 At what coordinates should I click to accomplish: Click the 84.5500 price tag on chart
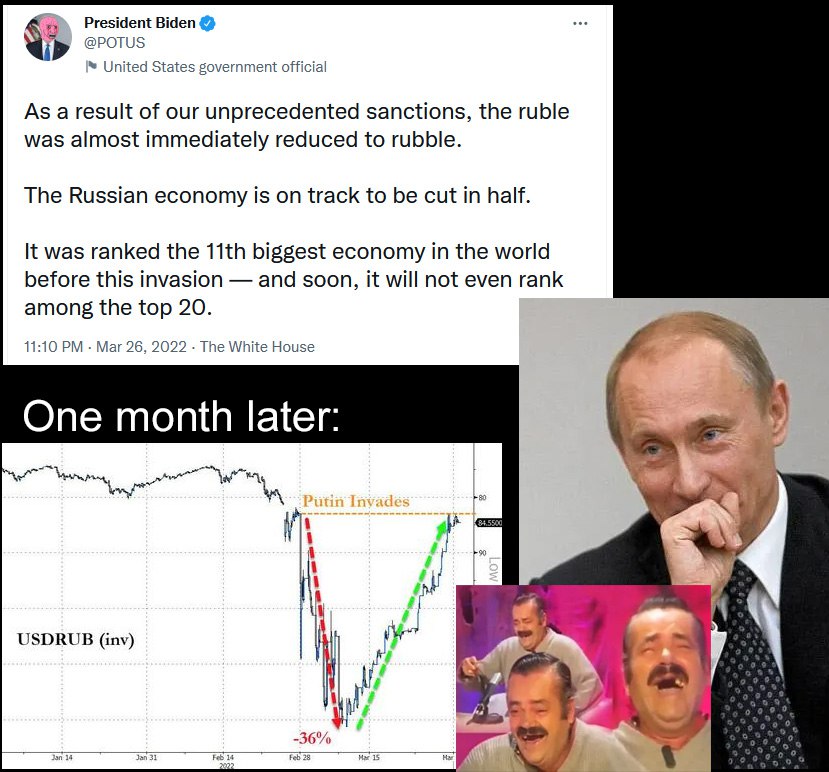pos(489,523)
